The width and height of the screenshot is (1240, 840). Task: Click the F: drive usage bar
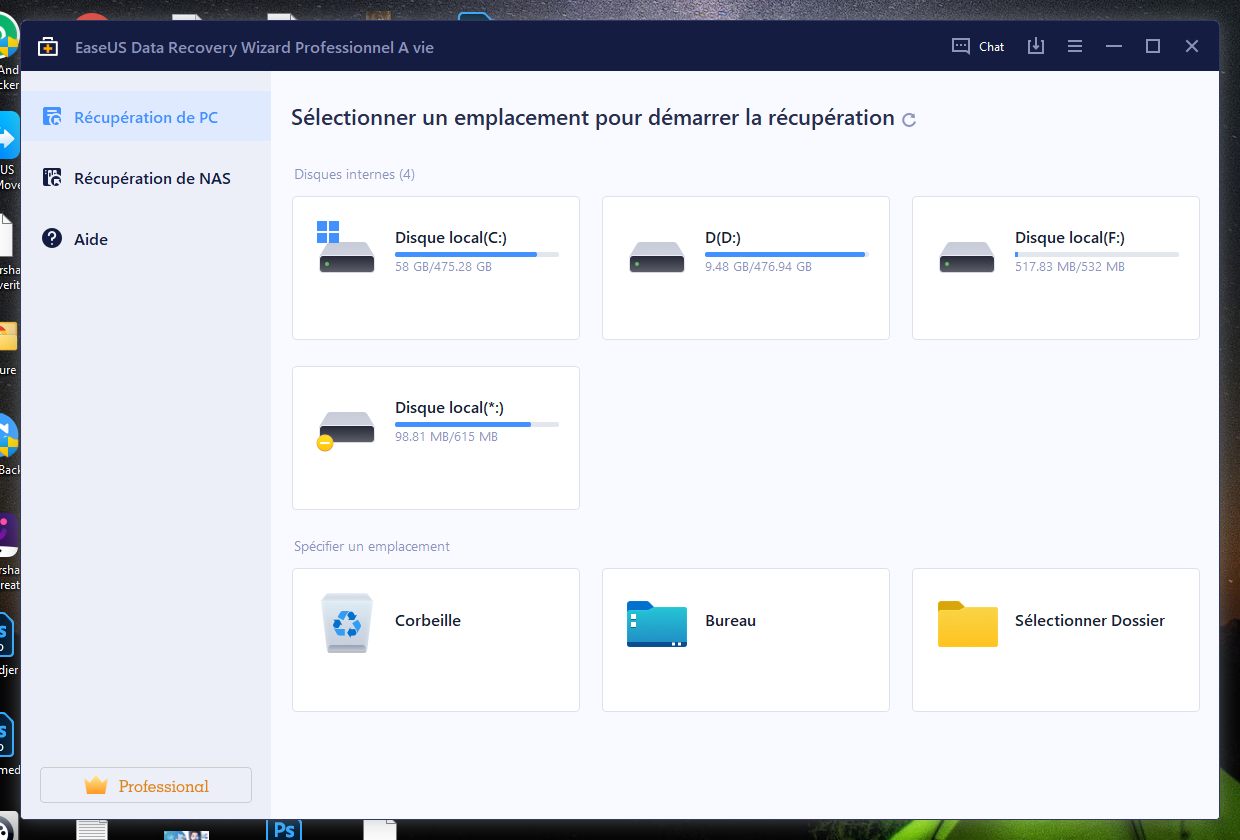[1097, 255]
